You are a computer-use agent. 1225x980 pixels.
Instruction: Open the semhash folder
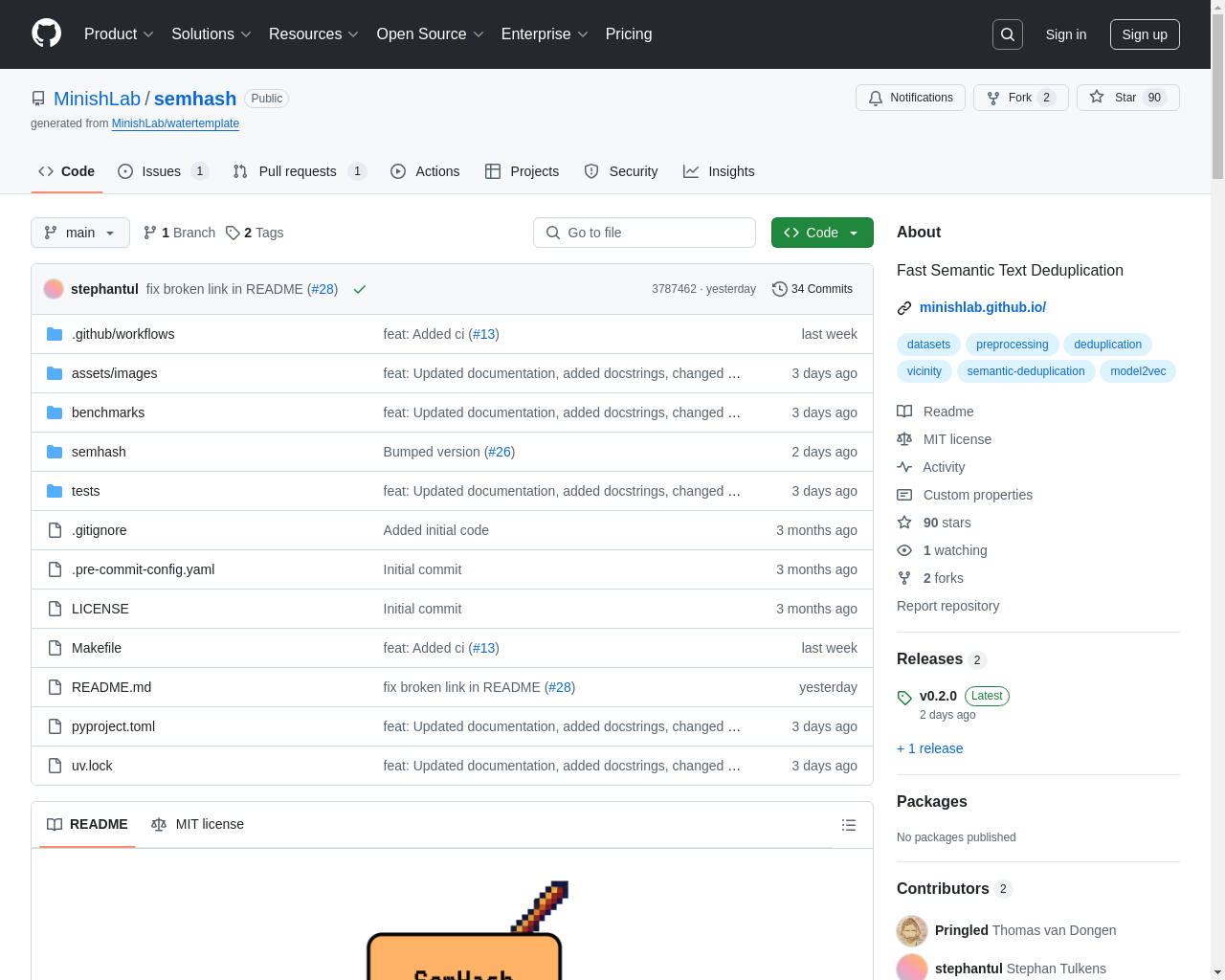(99, 452)
